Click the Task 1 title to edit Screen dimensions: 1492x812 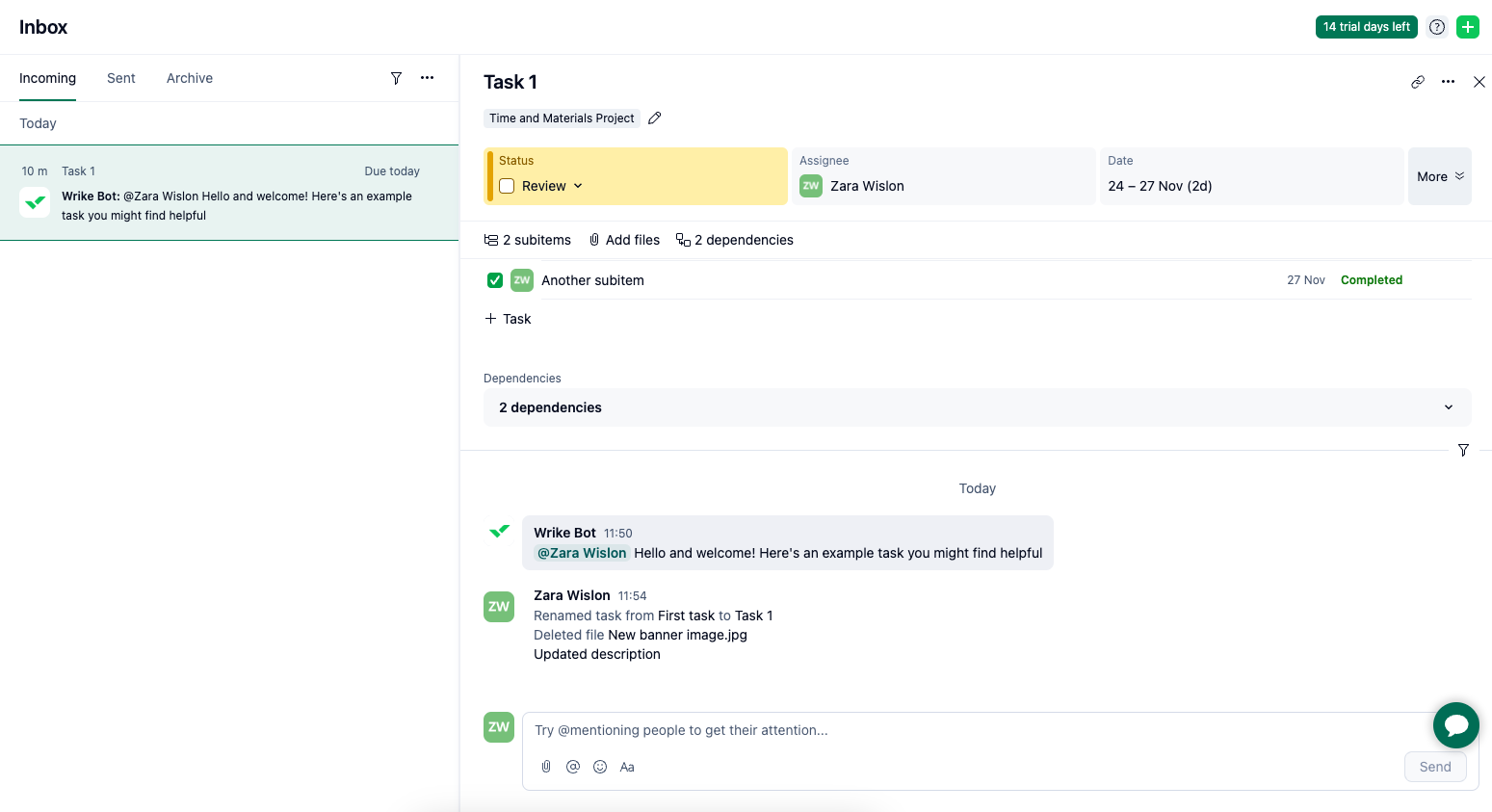click(x=510, y=82)
